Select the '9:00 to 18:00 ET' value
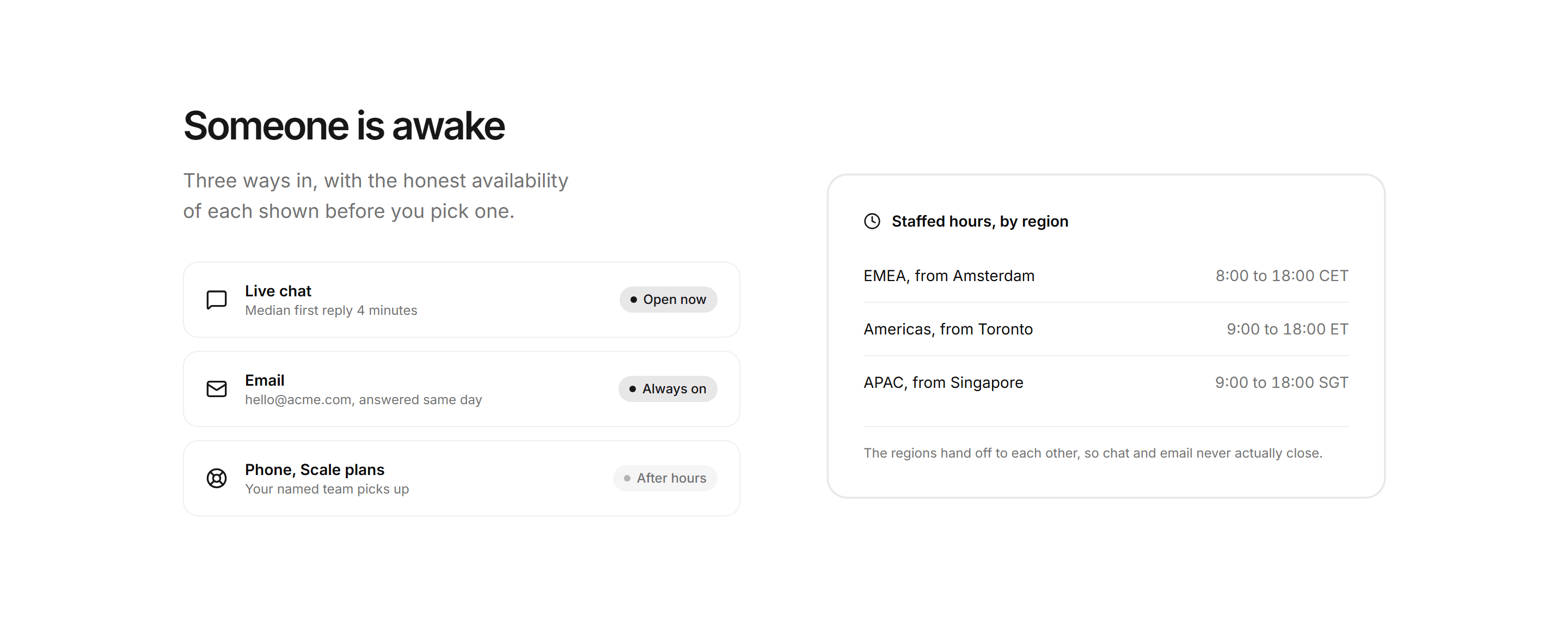The height and width of the screenshot is (621, 1568). 1288,330
